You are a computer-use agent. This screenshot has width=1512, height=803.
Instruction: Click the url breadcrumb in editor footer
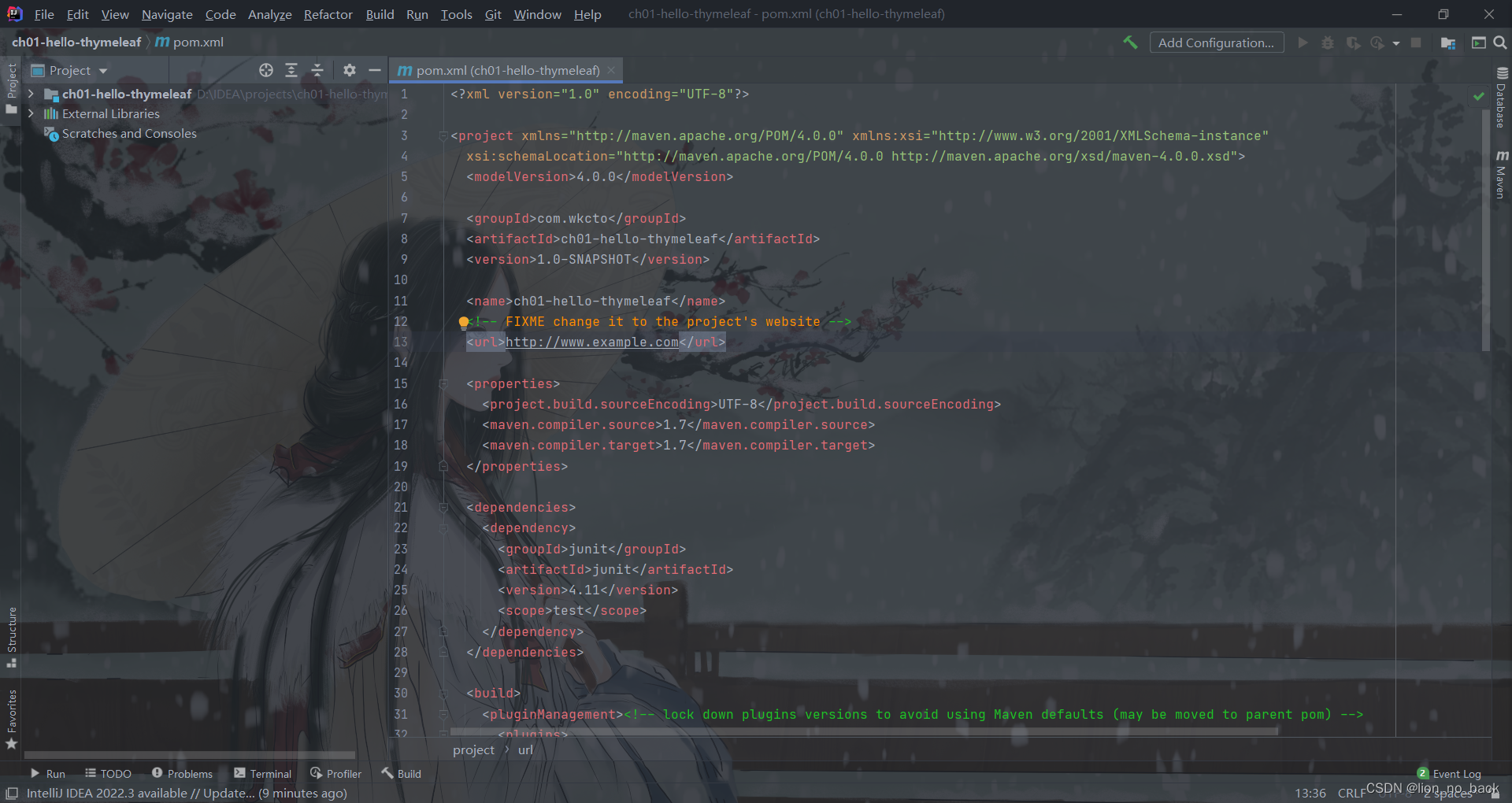point(525,750)
